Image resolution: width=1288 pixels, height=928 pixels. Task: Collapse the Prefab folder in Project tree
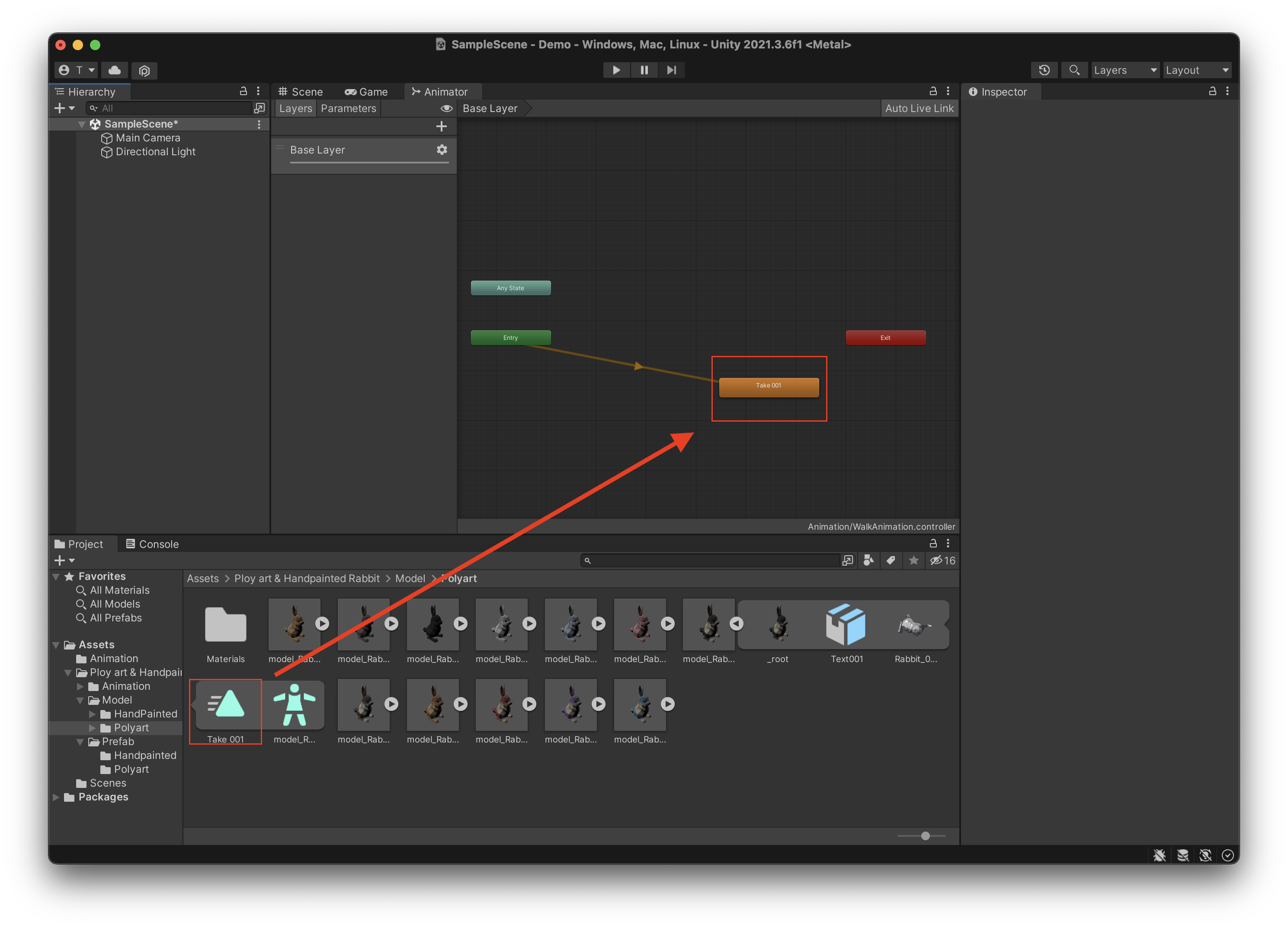tap(80, 742)
